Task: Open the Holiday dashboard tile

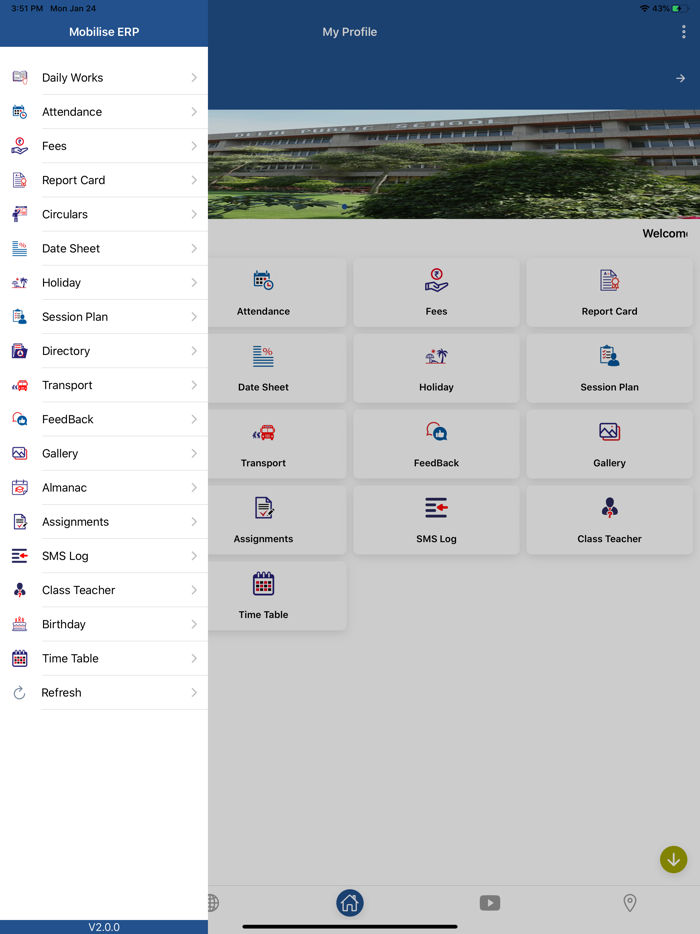Action: [436, 368]
